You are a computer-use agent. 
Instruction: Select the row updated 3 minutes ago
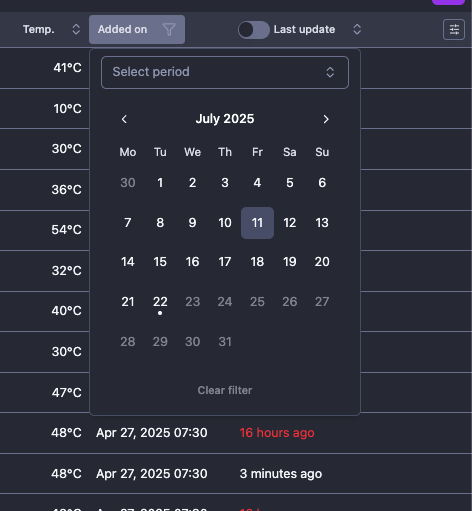pos(236,474)
